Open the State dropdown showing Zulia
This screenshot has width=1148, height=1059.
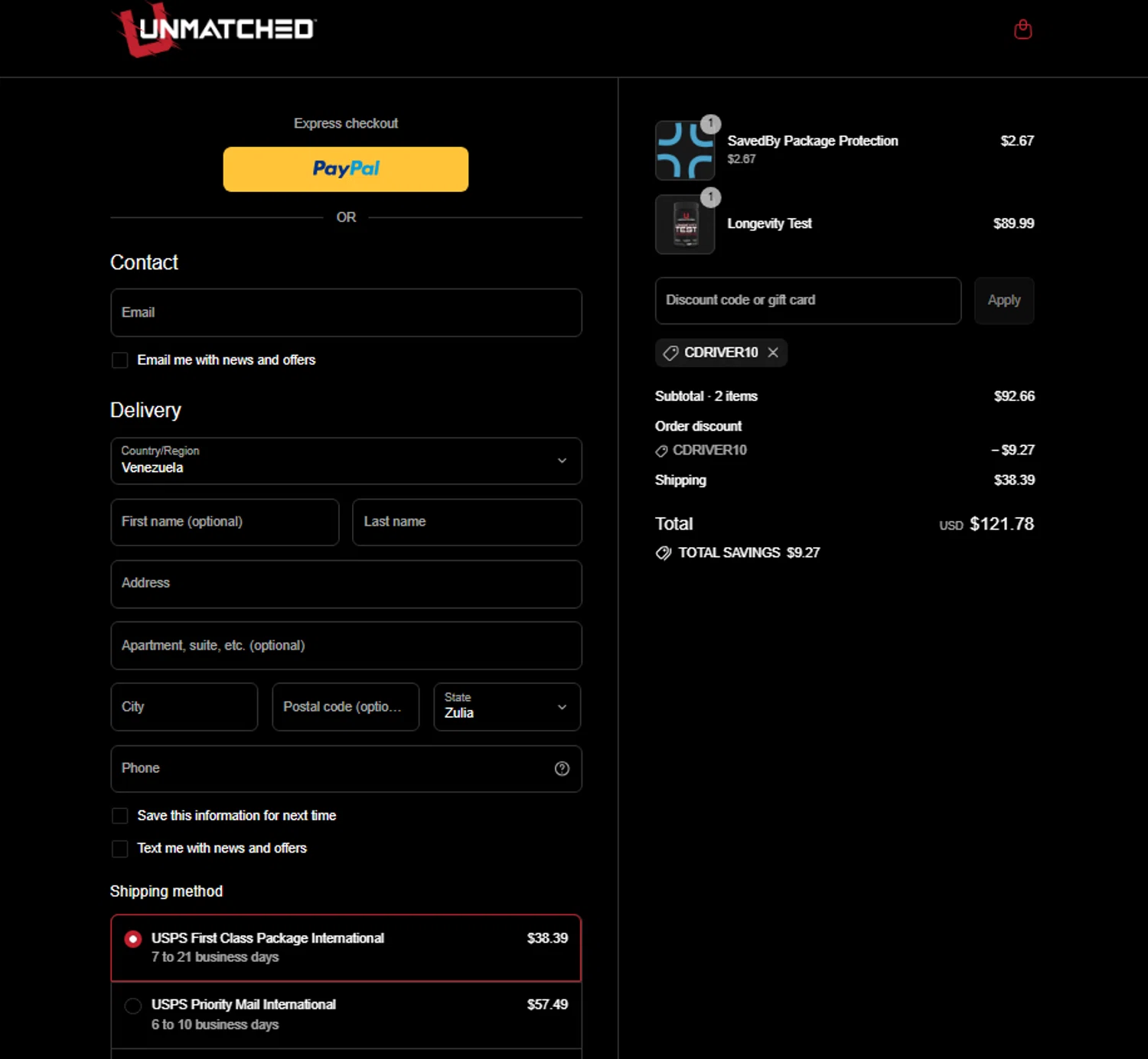[507, 706]
